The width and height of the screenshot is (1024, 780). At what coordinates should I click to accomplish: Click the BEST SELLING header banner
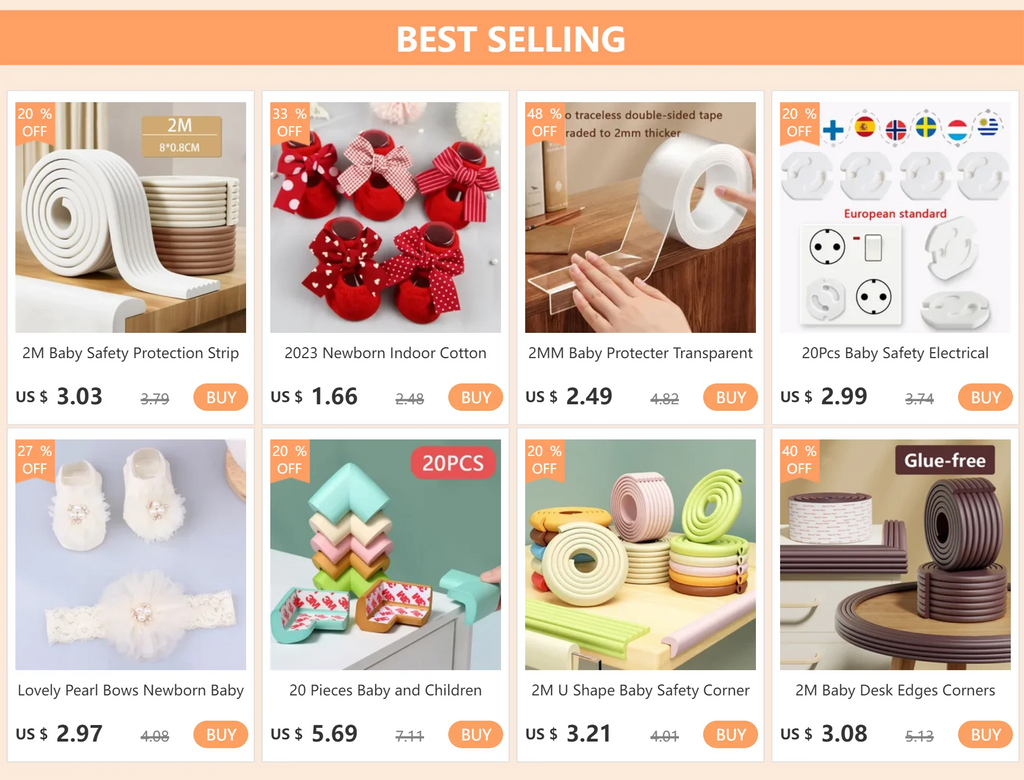coord(511,38)
